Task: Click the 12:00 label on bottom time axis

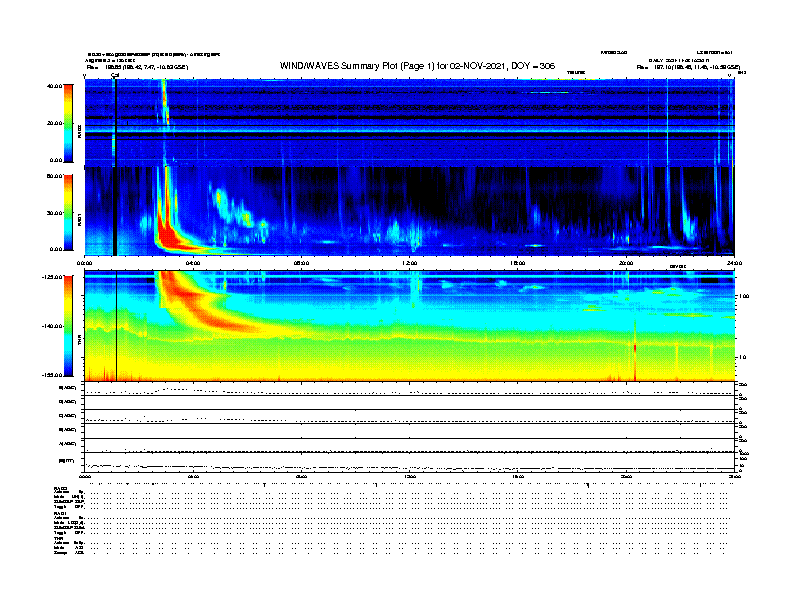Action: (x=410, y=476)
